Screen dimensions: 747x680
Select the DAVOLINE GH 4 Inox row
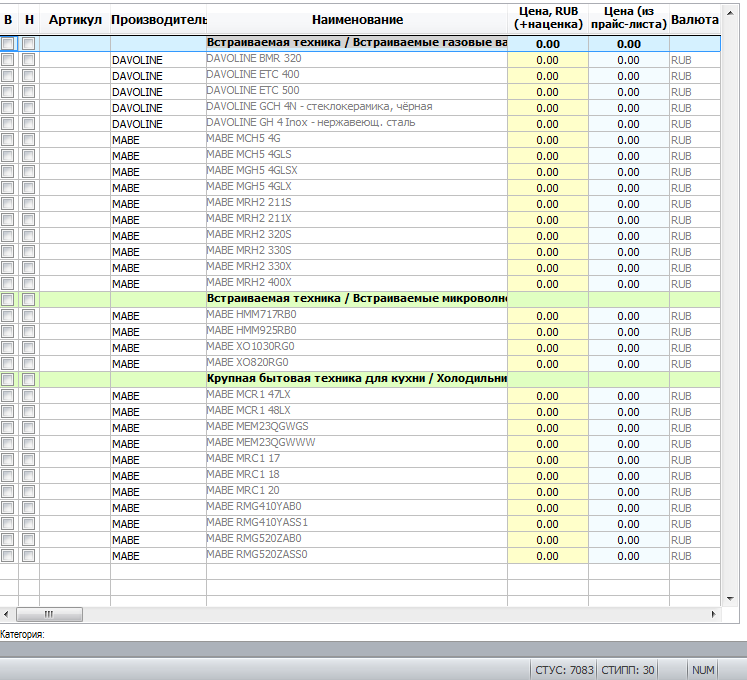(360, 123)
